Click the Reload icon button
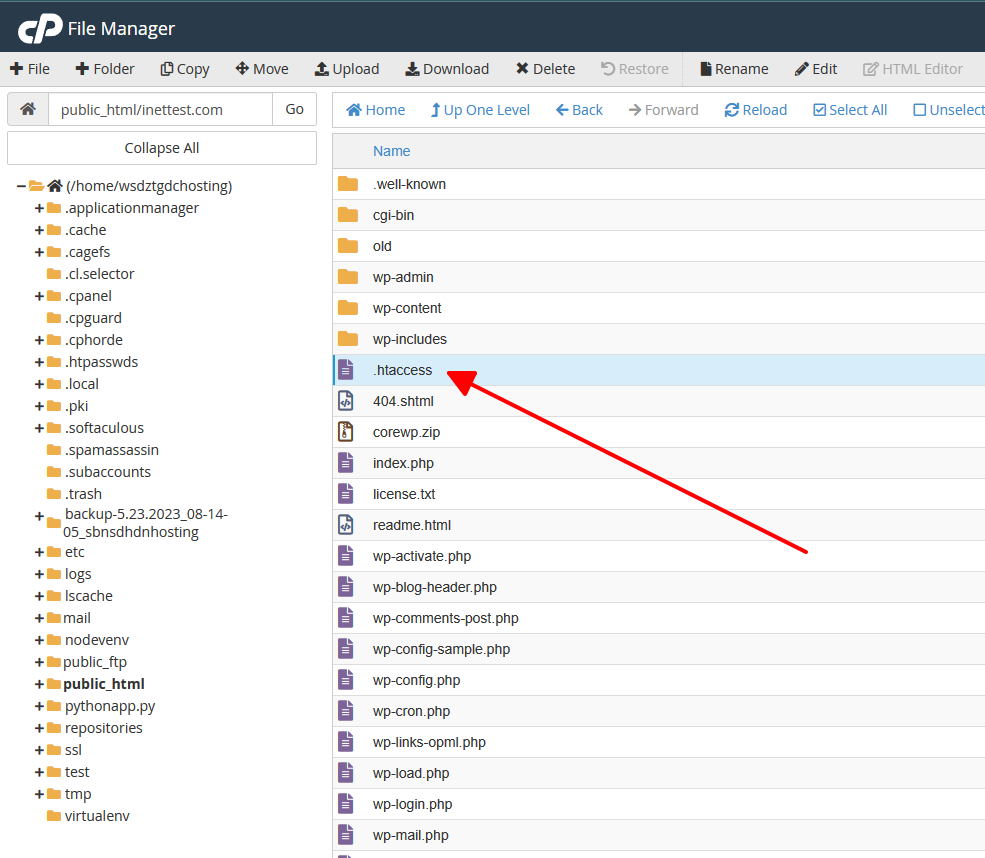The width and height of the screenshot is (985, 858). point(756,110)
